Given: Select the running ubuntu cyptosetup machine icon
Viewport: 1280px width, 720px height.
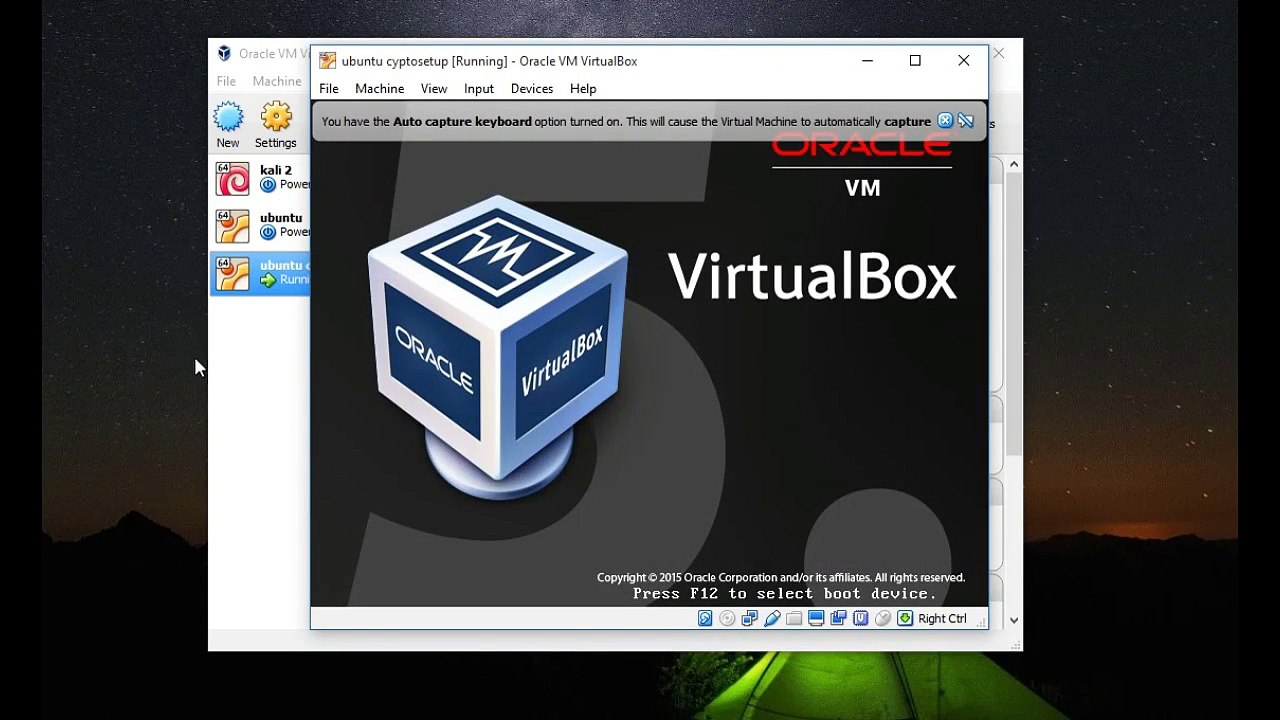Looking at the screenshot, I should click(233, 273).
